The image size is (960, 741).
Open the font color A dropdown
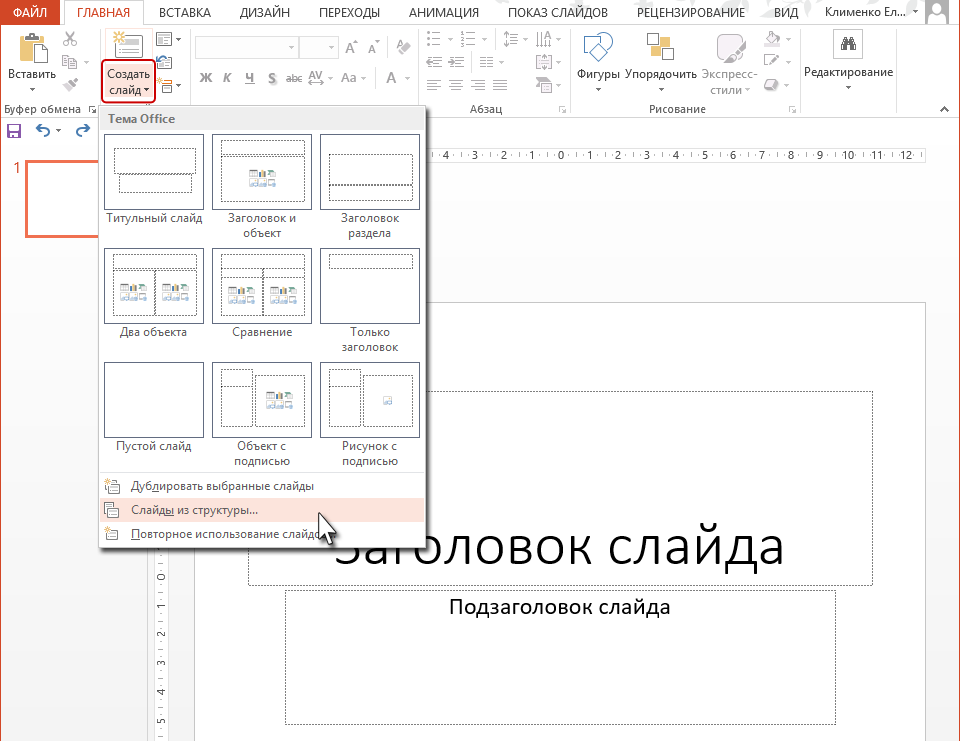(397, 78)
